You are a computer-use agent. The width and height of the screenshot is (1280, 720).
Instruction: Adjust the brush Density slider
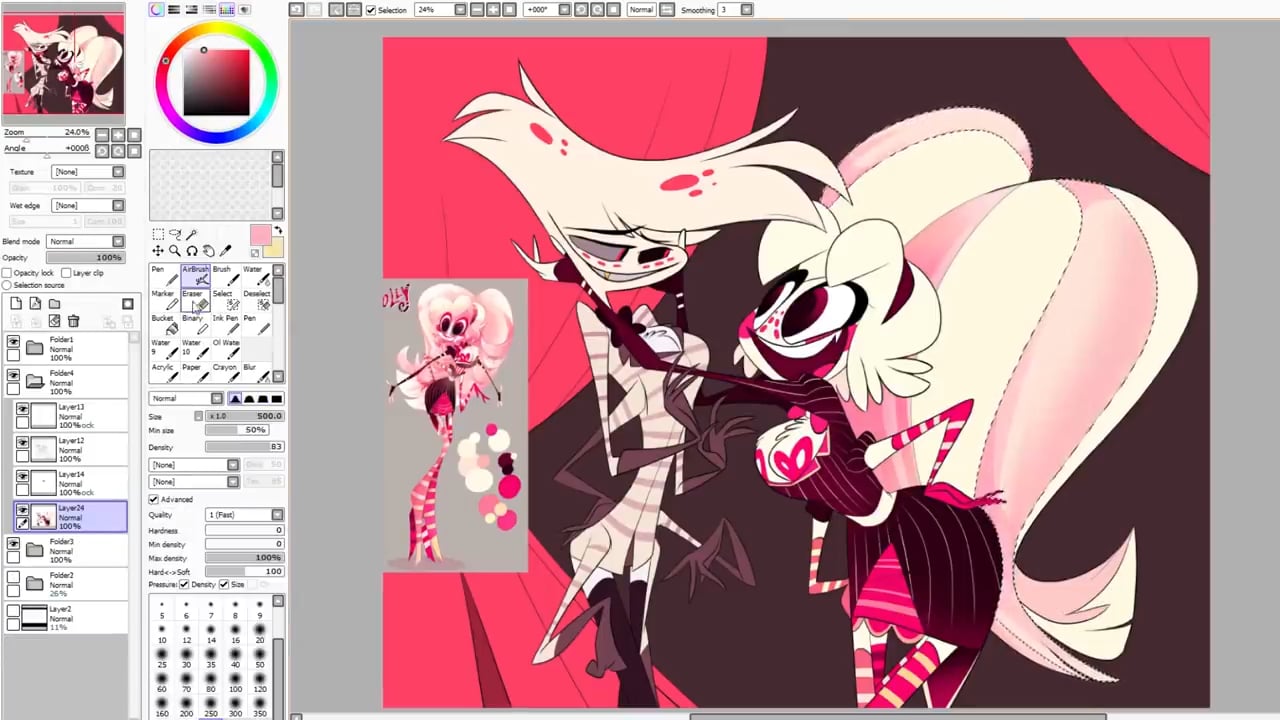click(x=244, y=447)
